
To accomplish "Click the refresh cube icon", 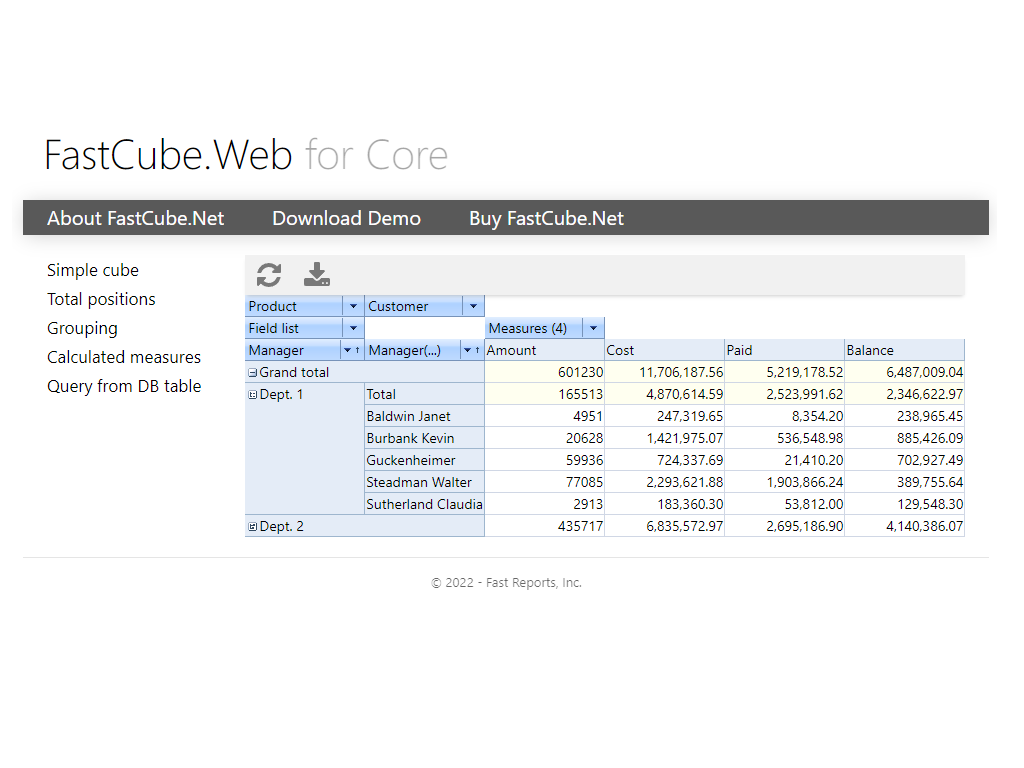I will click(x=269, y=275).
